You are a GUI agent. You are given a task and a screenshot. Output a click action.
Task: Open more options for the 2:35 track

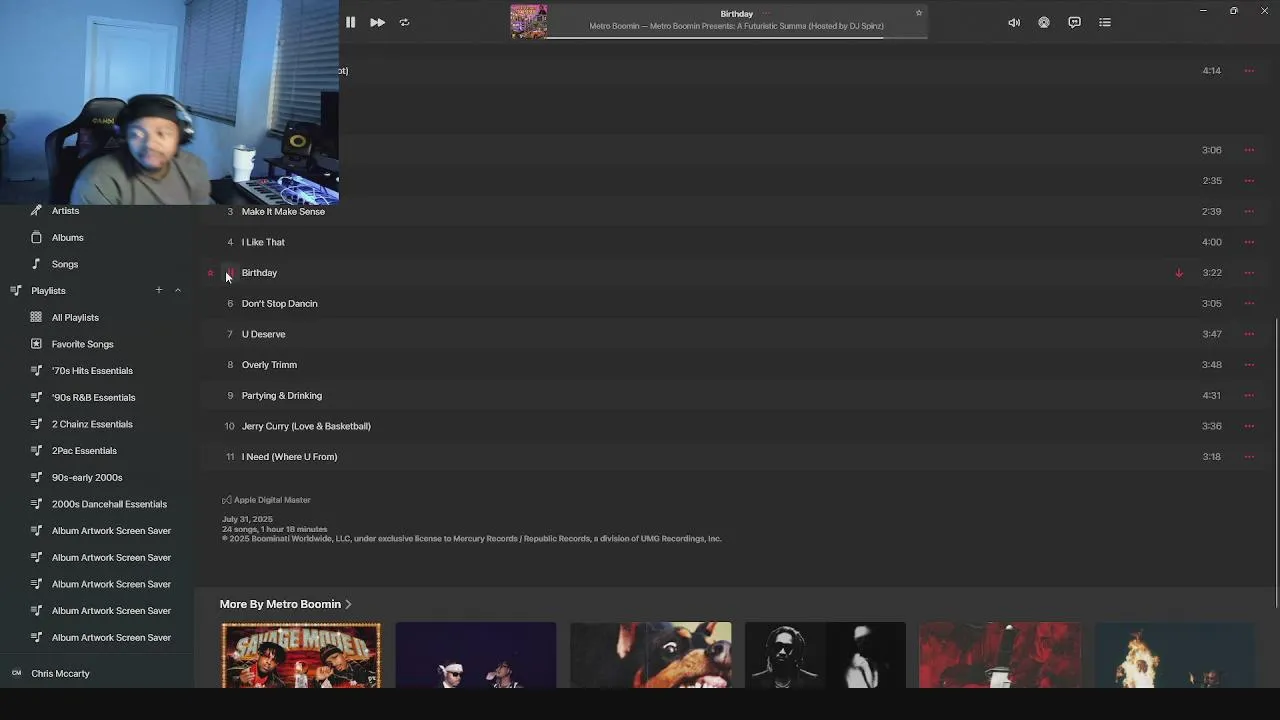pos(1249,181)
